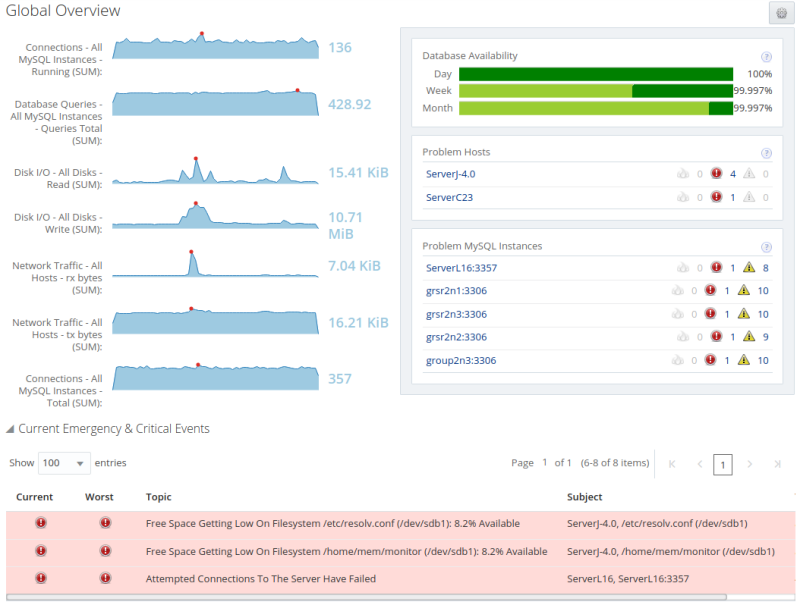Click the Disk I/O Read sparkline graph
The width and height of the screenshot is (800, 605).
pyautogui.click(x=215, y=171)
